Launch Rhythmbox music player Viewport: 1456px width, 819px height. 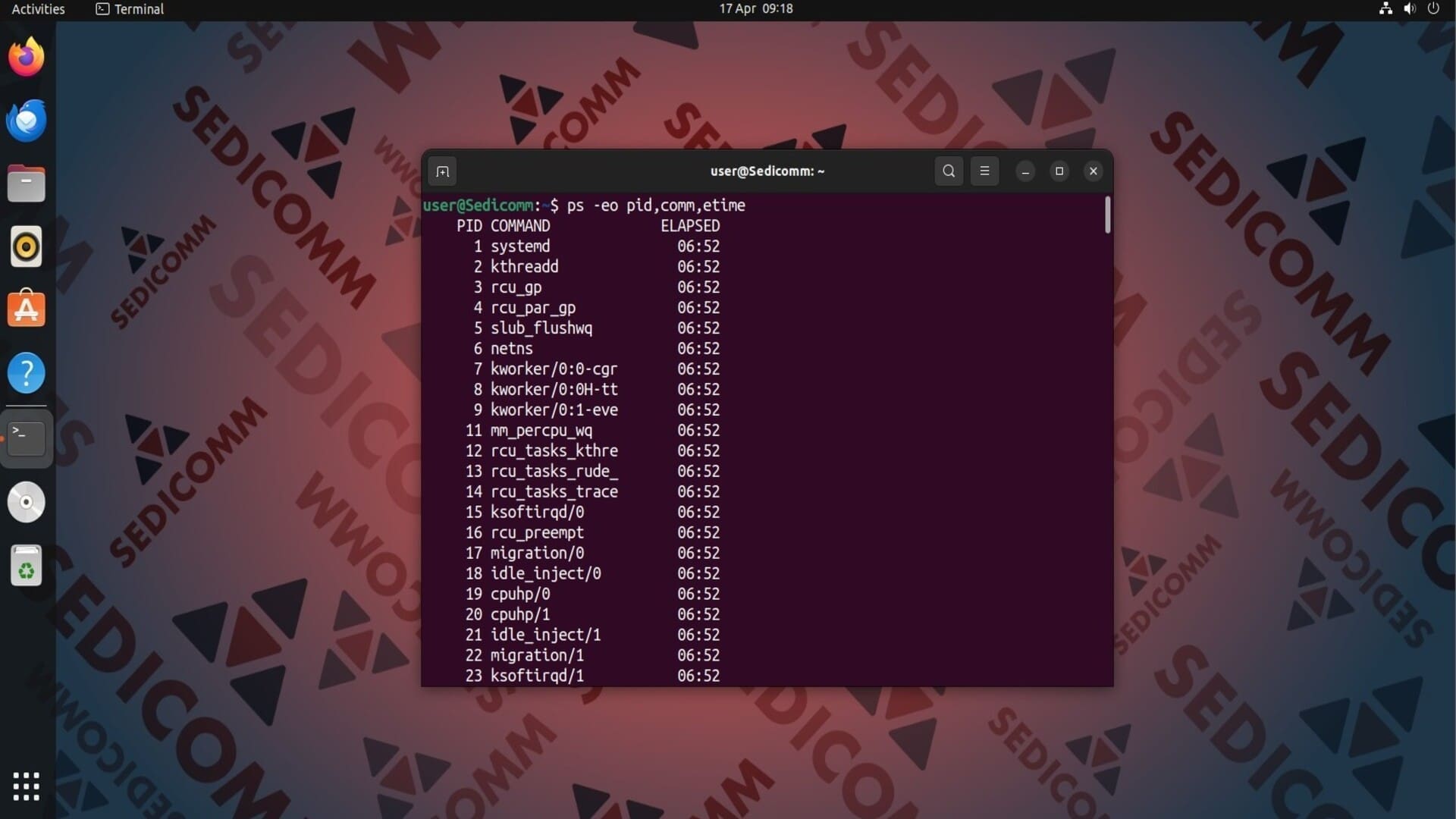[x=27, y=247]
